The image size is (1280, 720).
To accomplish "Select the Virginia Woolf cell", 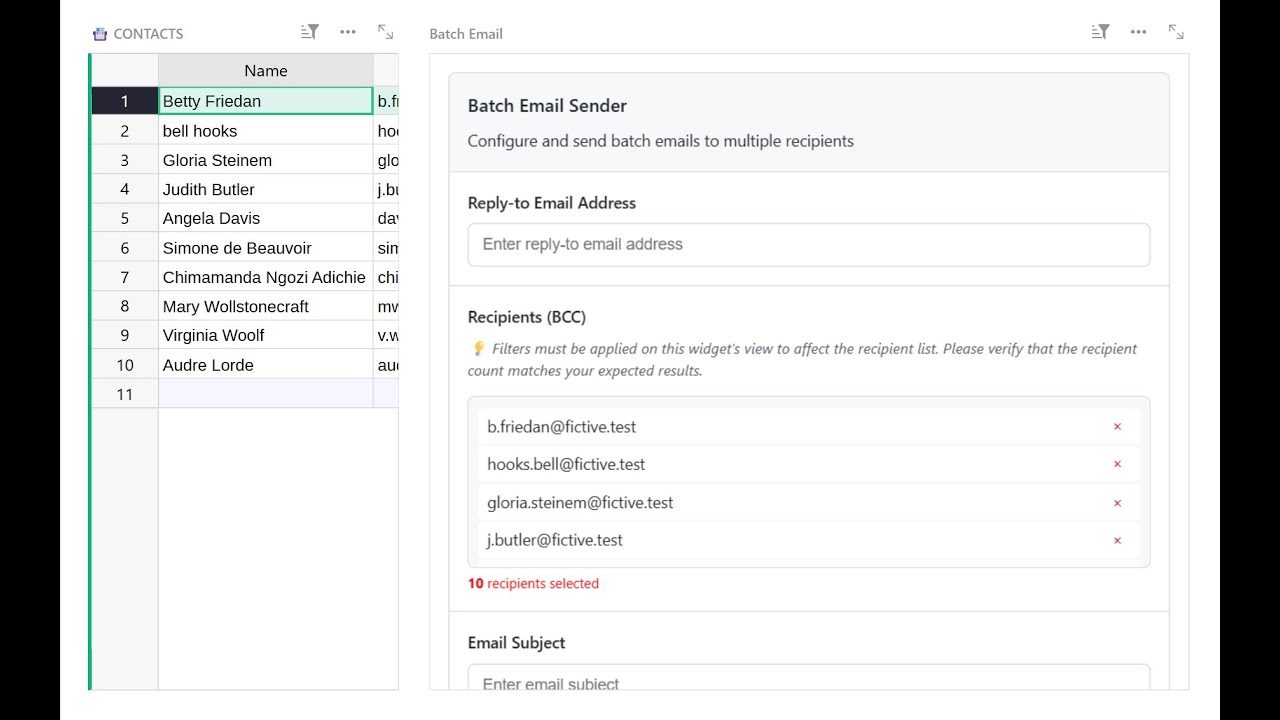I will [265, 335].
